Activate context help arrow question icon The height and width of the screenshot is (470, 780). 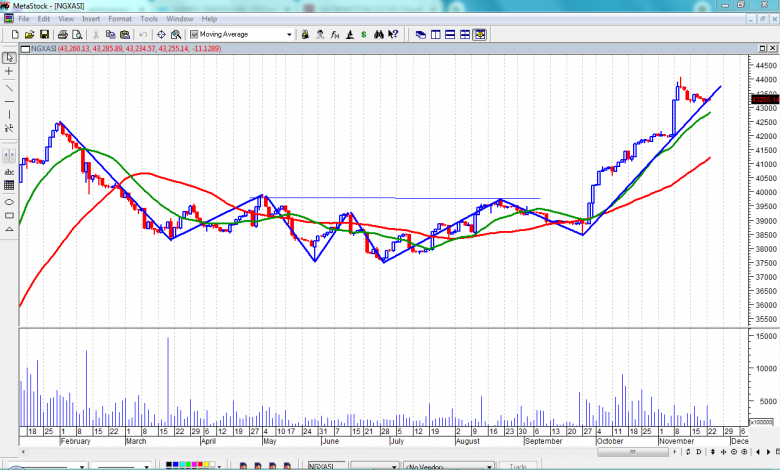click(393, 34)
